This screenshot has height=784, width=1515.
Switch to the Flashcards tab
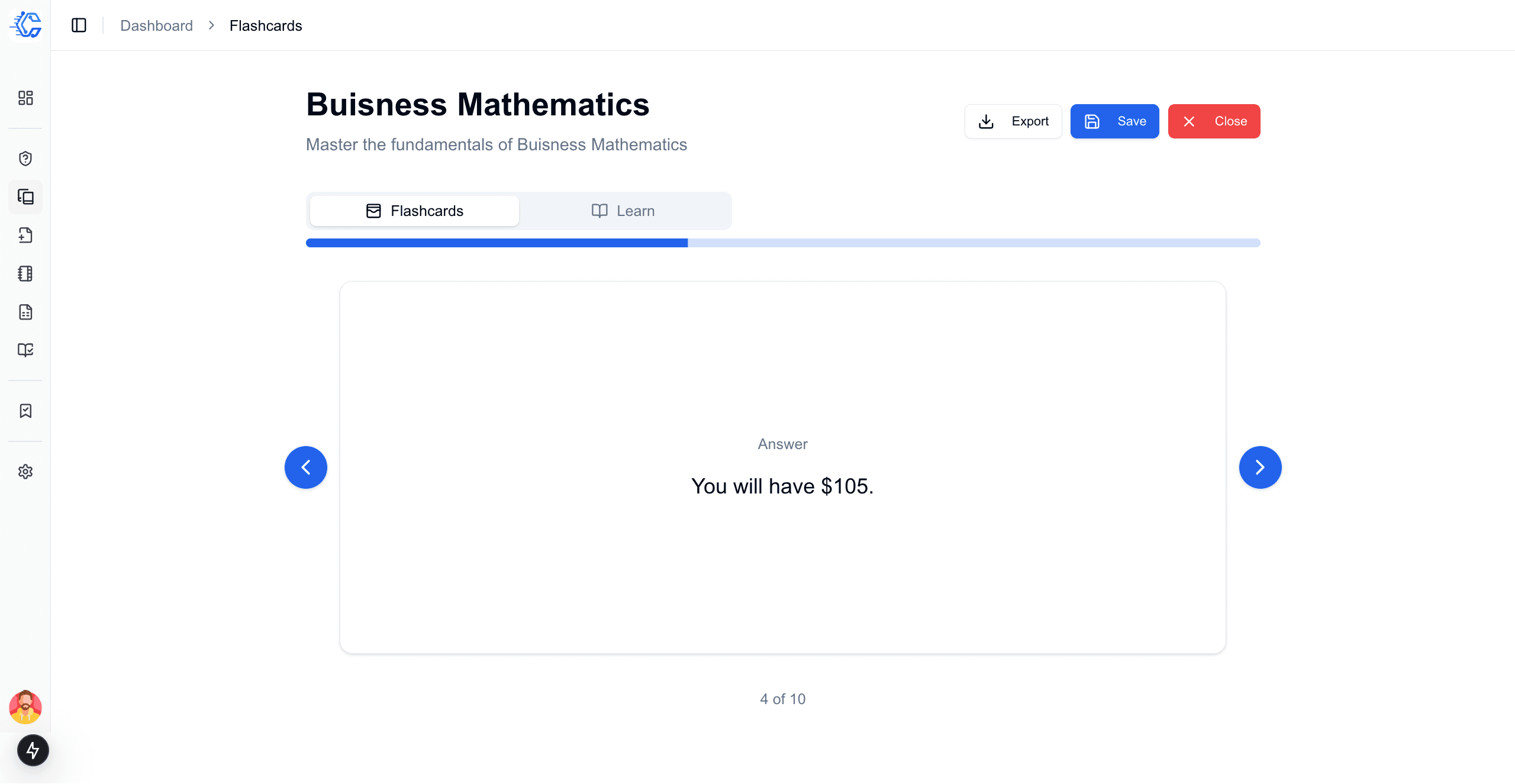(414, 211)
